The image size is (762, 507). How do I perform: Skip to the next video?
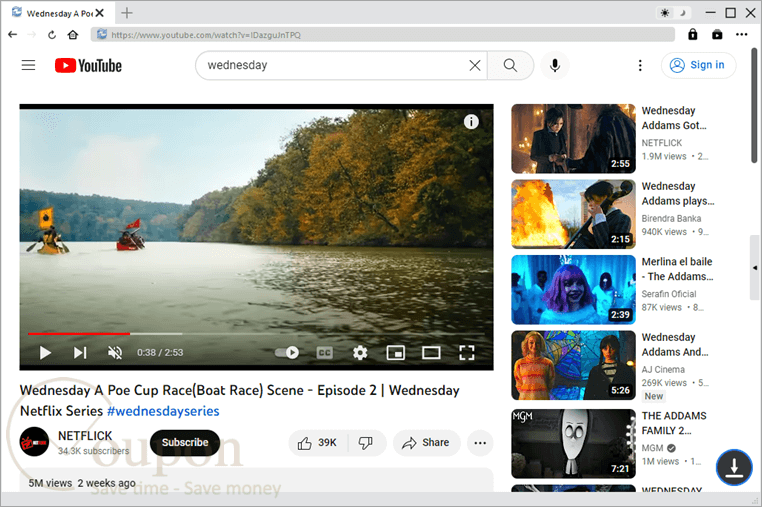coord(80,352)
